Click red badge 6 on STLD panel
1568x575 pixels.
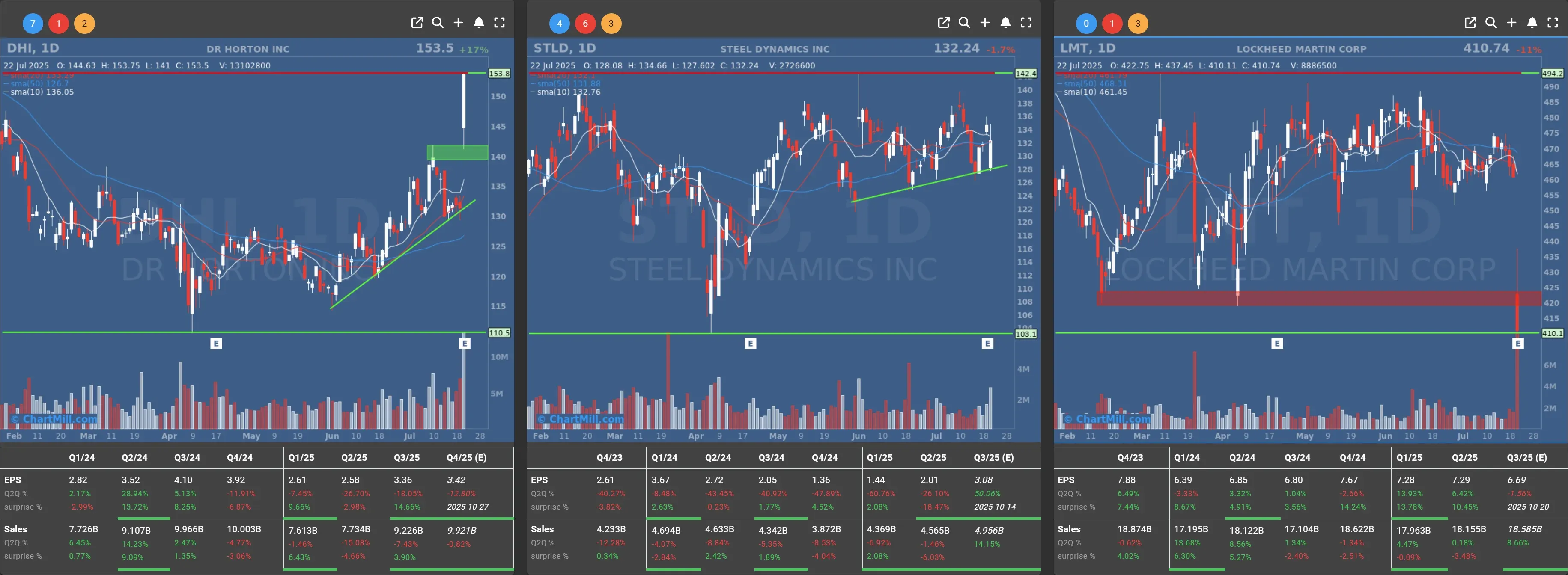(x=585, y=24)
